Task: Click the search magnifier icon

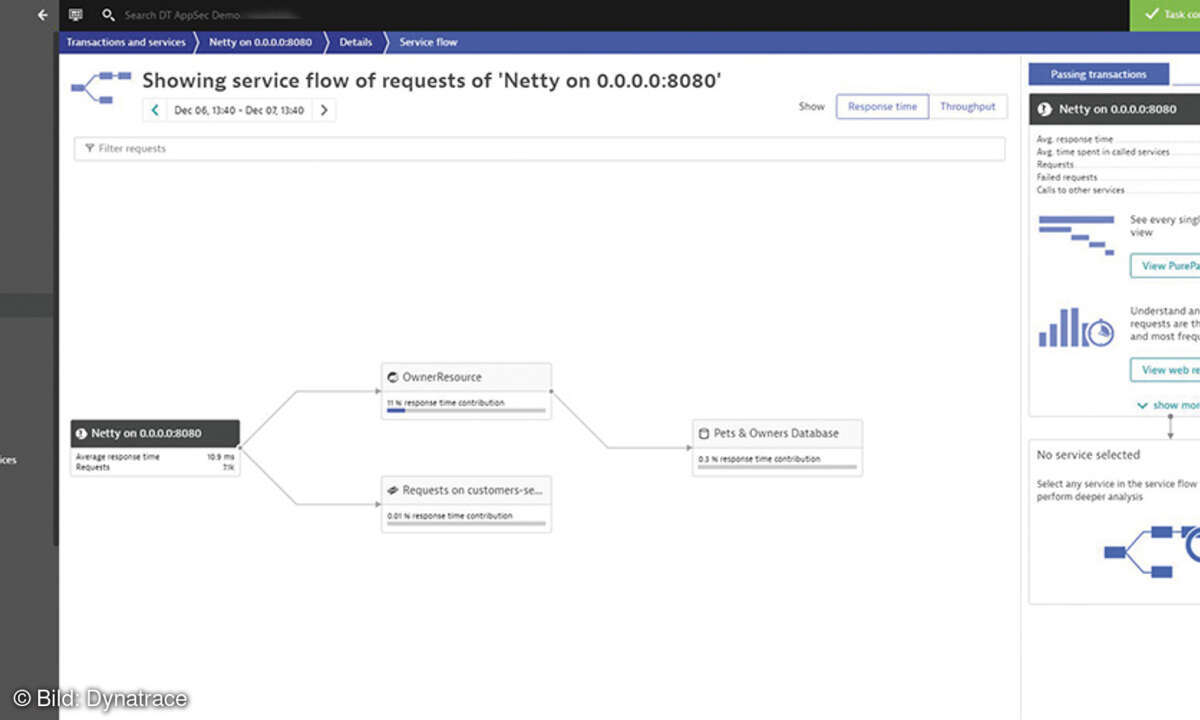Action: pyautogui.click(x=109, y=16)
